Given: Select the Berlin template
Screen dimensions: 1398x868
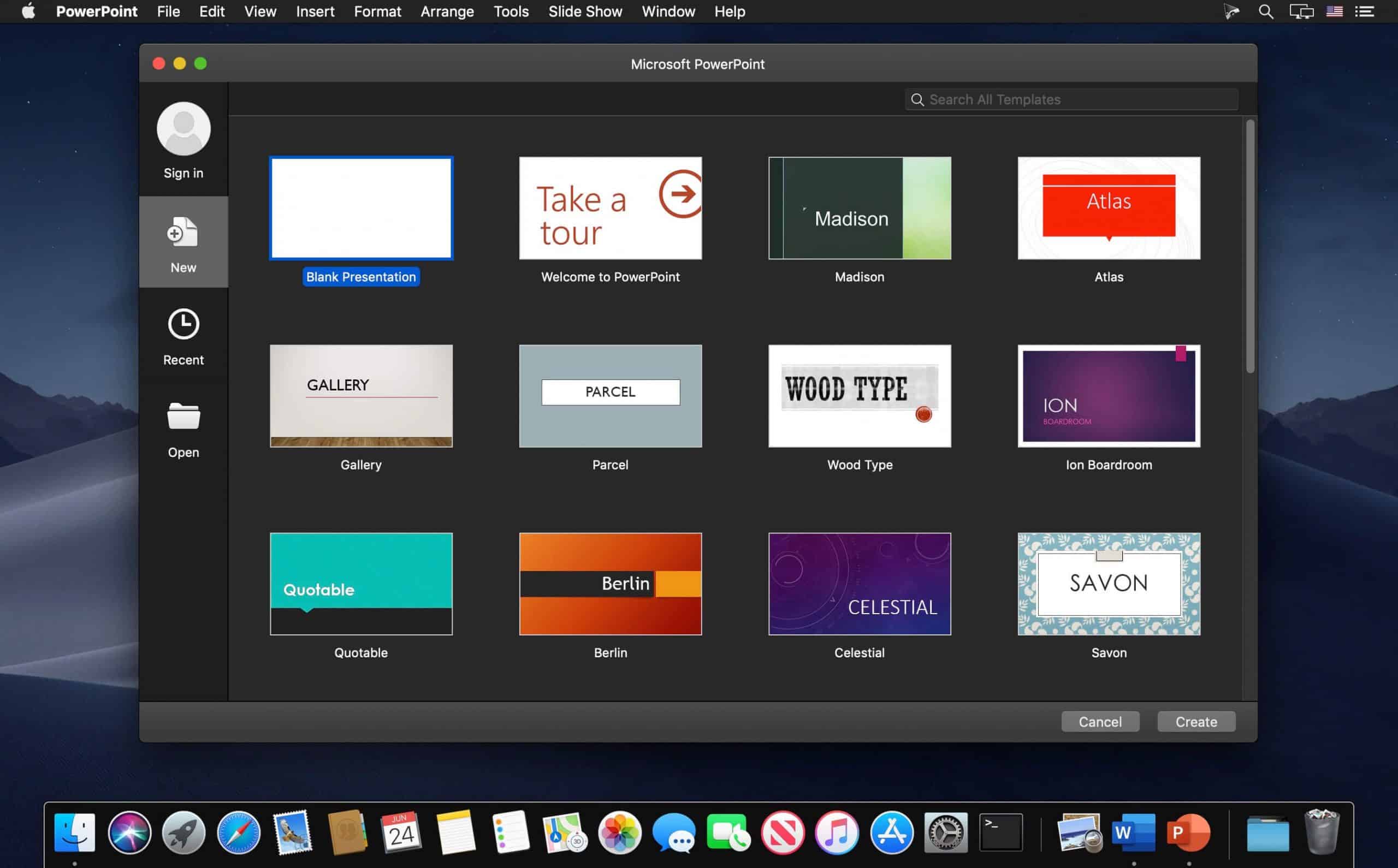Looking at the screenshot, I should [x=610, y=584].
